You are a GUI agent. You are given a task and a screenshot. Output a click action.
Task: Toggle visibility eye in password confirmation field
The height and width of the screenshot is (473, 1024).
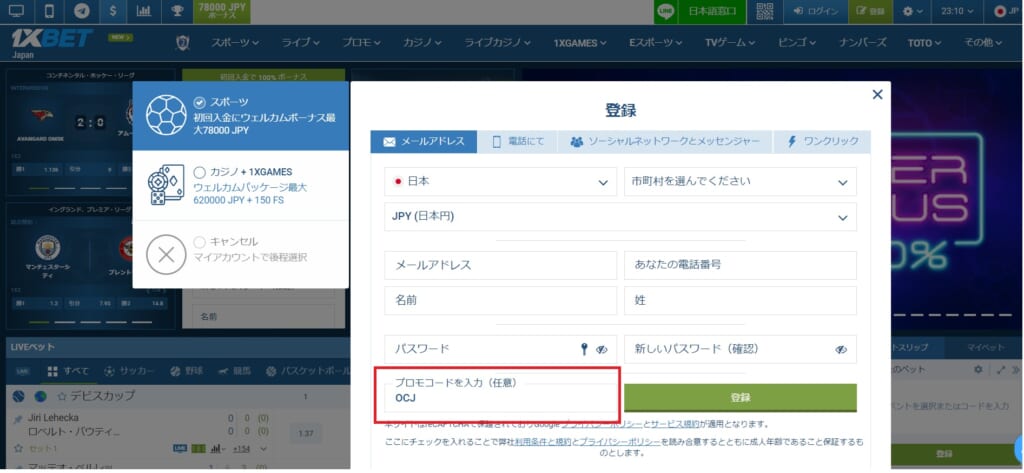coord(840,350)
